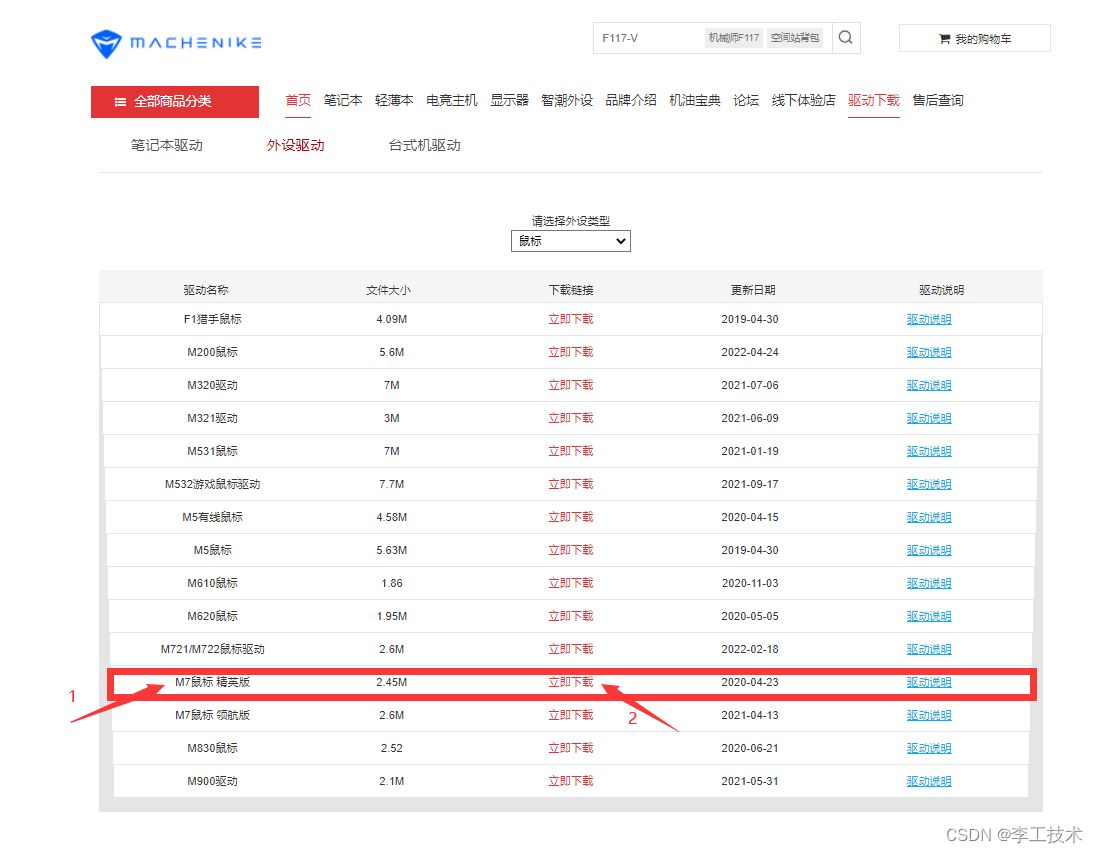Download the M532游戏鼠标驱动
This screenshot has height=853, width=1098.
(571, 483)
